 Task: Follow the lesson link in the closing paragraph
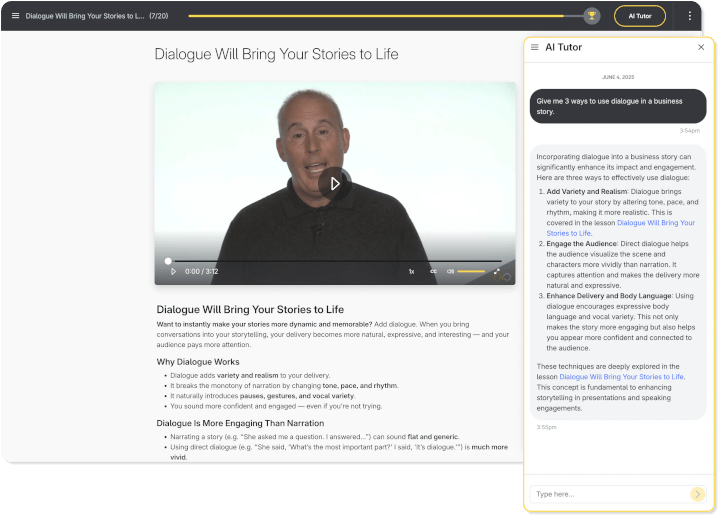pyautogui.click(x=622, y=377)
